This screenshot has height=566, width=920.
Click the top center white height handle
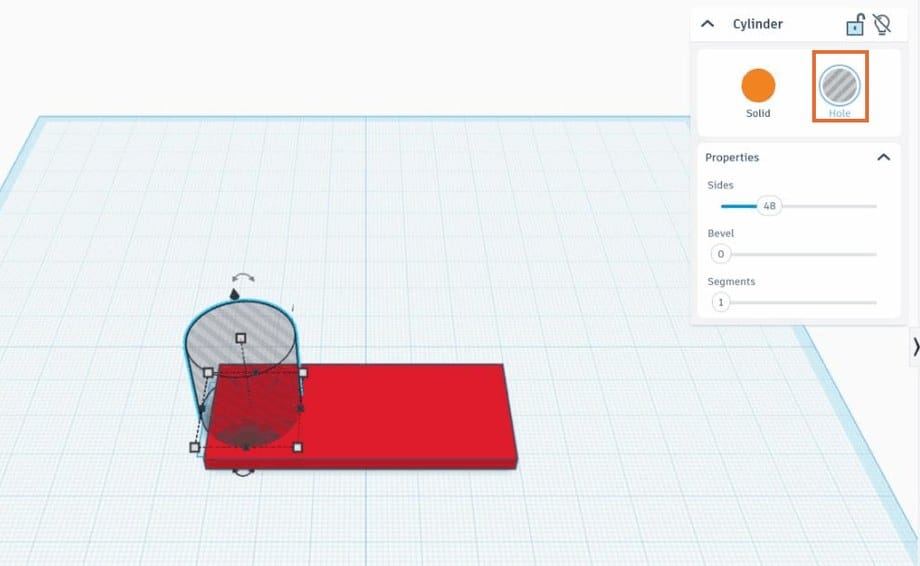[x=241, y=338]
